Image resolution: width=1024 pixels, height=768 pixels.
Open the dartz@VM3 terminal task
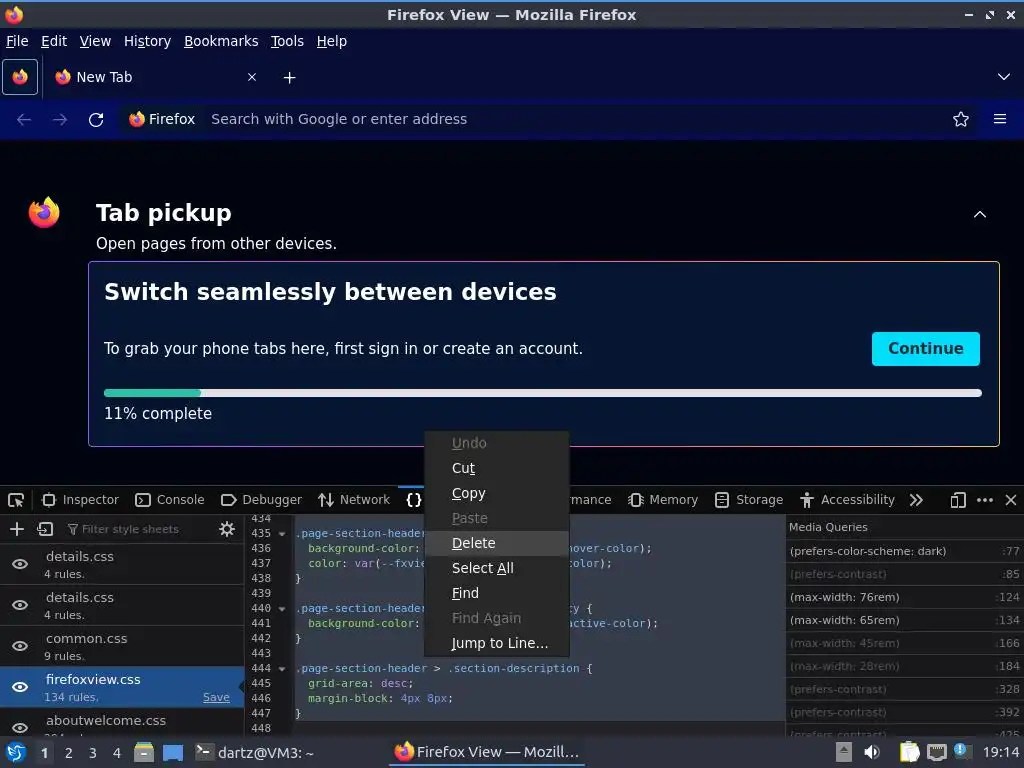[255, 752]
